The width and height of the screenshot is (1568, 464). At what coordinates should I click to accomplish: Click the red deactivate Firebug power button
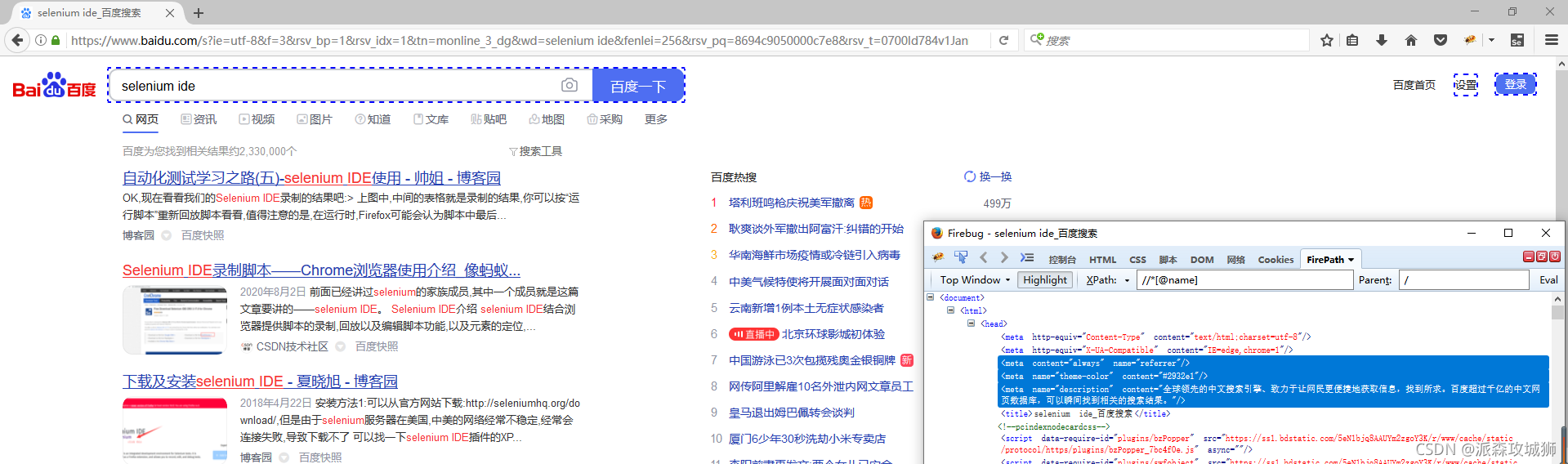(1555, 257)
